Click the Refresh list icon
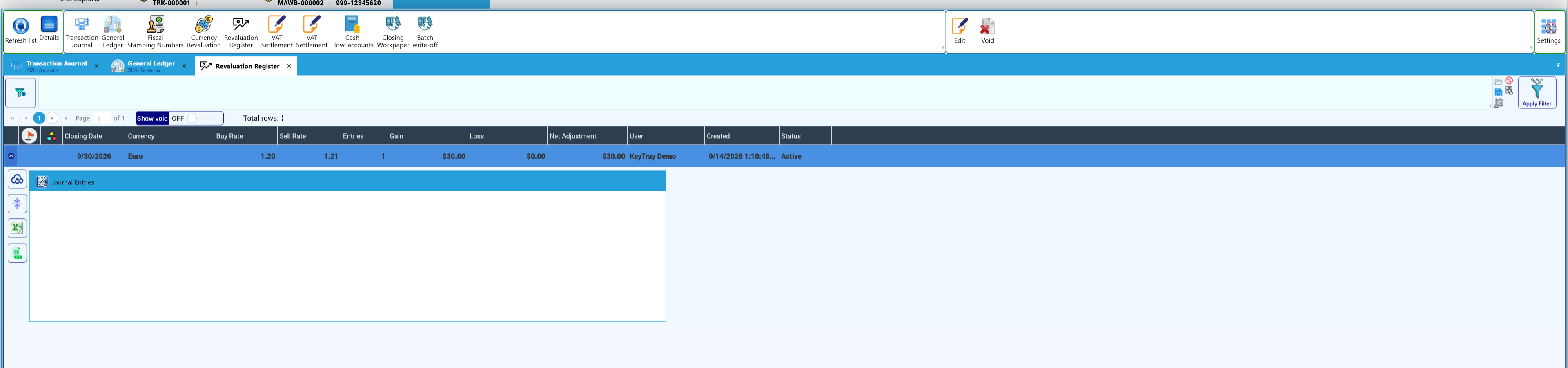This screenshot has width=1568, height=368. 21,31
